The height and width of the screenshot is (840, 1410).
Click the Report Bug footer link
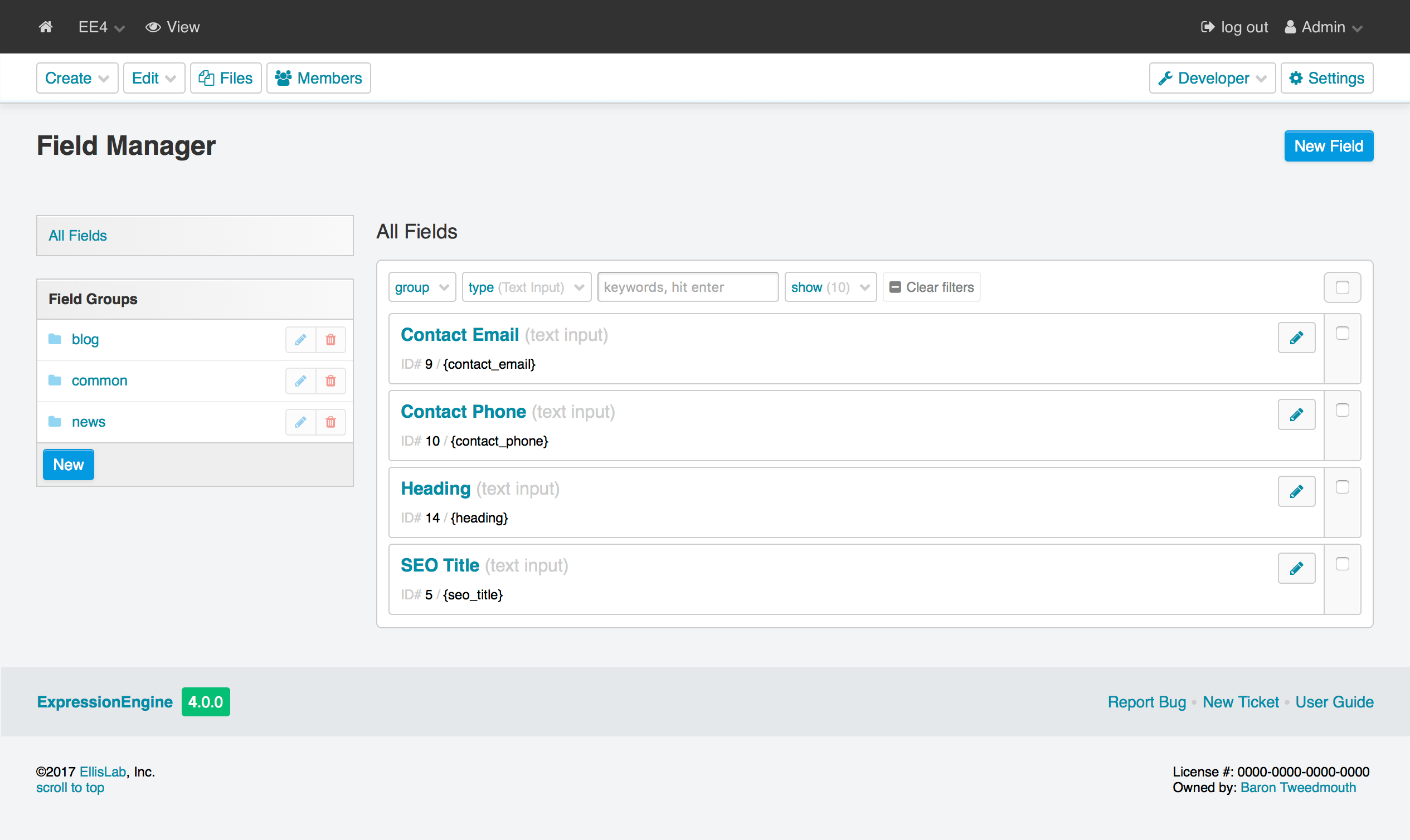pyautogui.click(x=1146, y=701)
